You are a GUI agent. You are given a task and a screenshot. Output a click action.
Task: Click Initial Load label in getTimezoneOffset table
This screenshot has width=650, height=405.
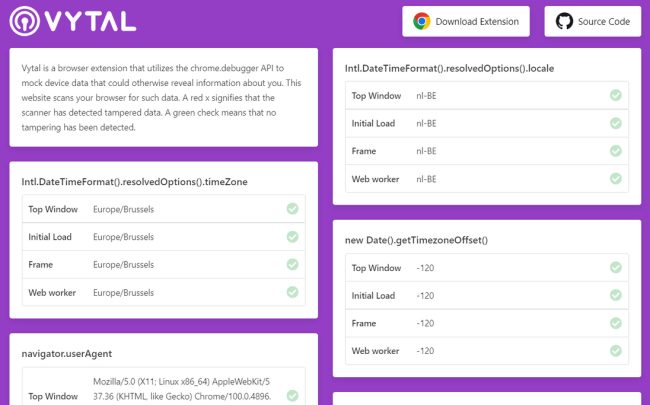pos(373,296)
